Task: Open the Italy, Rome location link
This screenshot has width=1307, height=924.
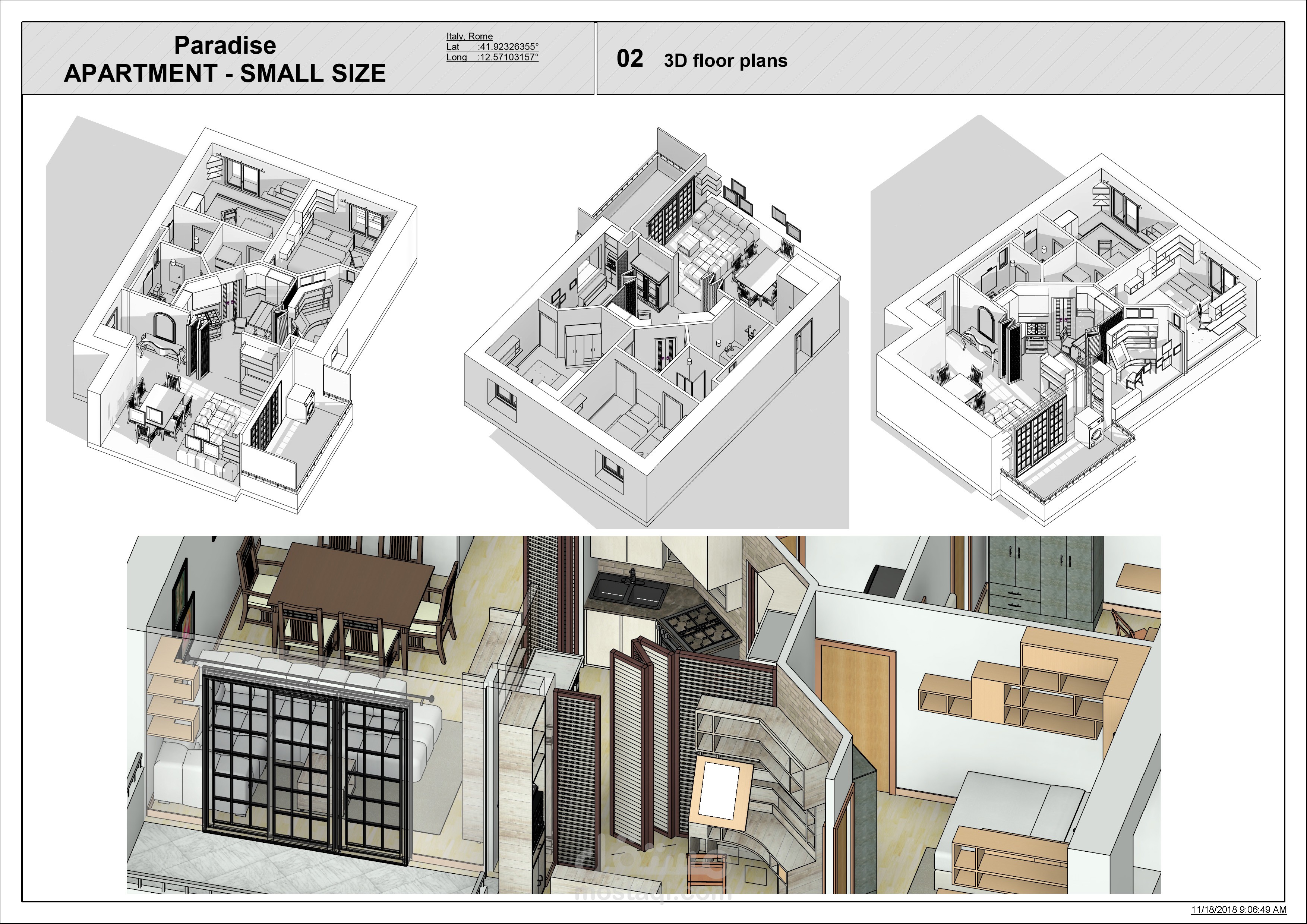Action: [469, 37]
